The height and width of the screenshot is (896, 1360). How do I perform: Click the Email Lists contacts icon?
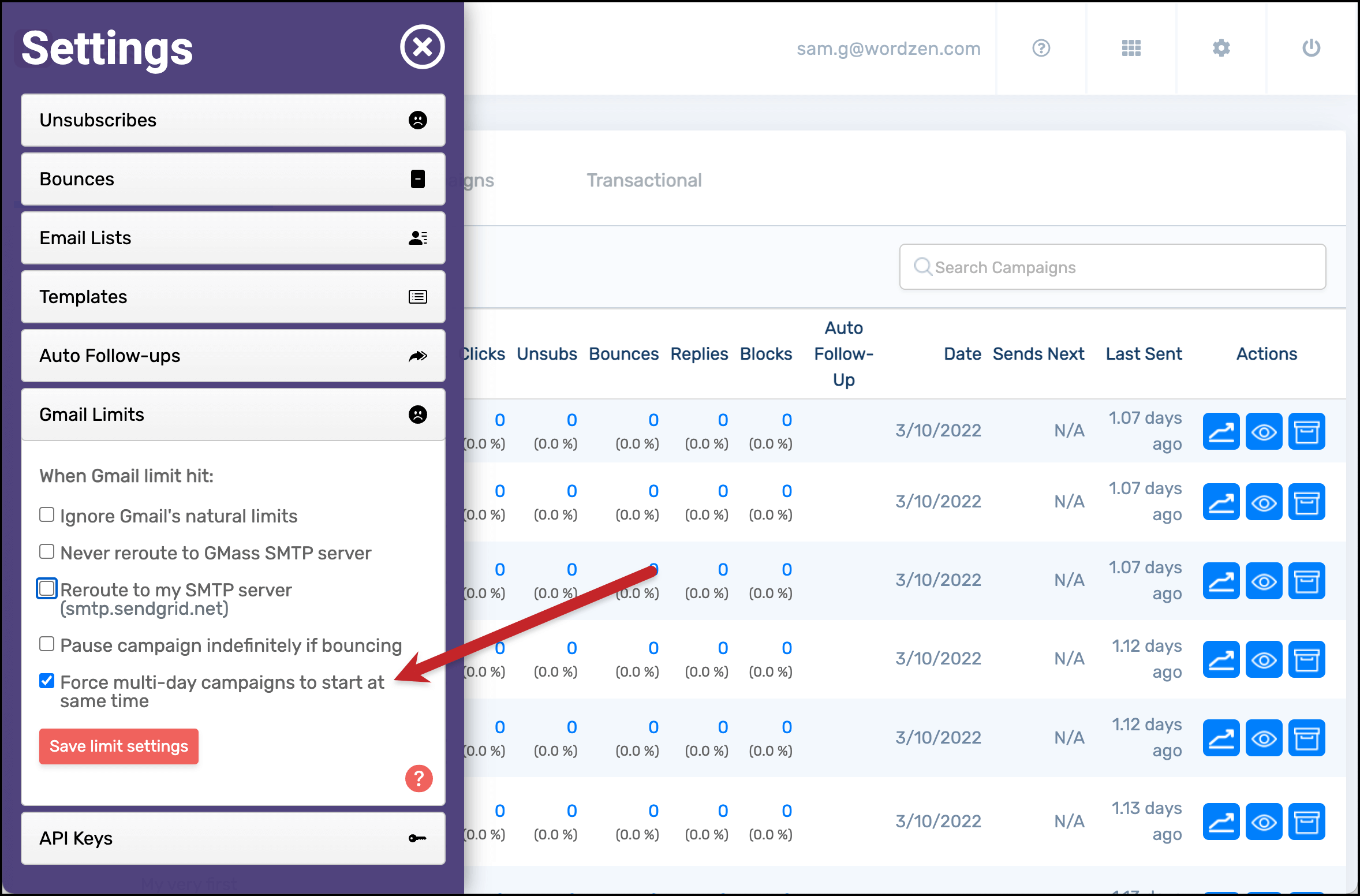pyautogui.click(x=418, y=238)
